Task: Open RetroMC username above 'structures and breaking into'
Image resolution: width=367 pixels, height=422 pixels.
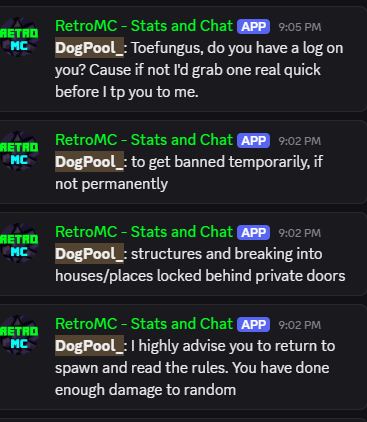Action: (144, 232)
